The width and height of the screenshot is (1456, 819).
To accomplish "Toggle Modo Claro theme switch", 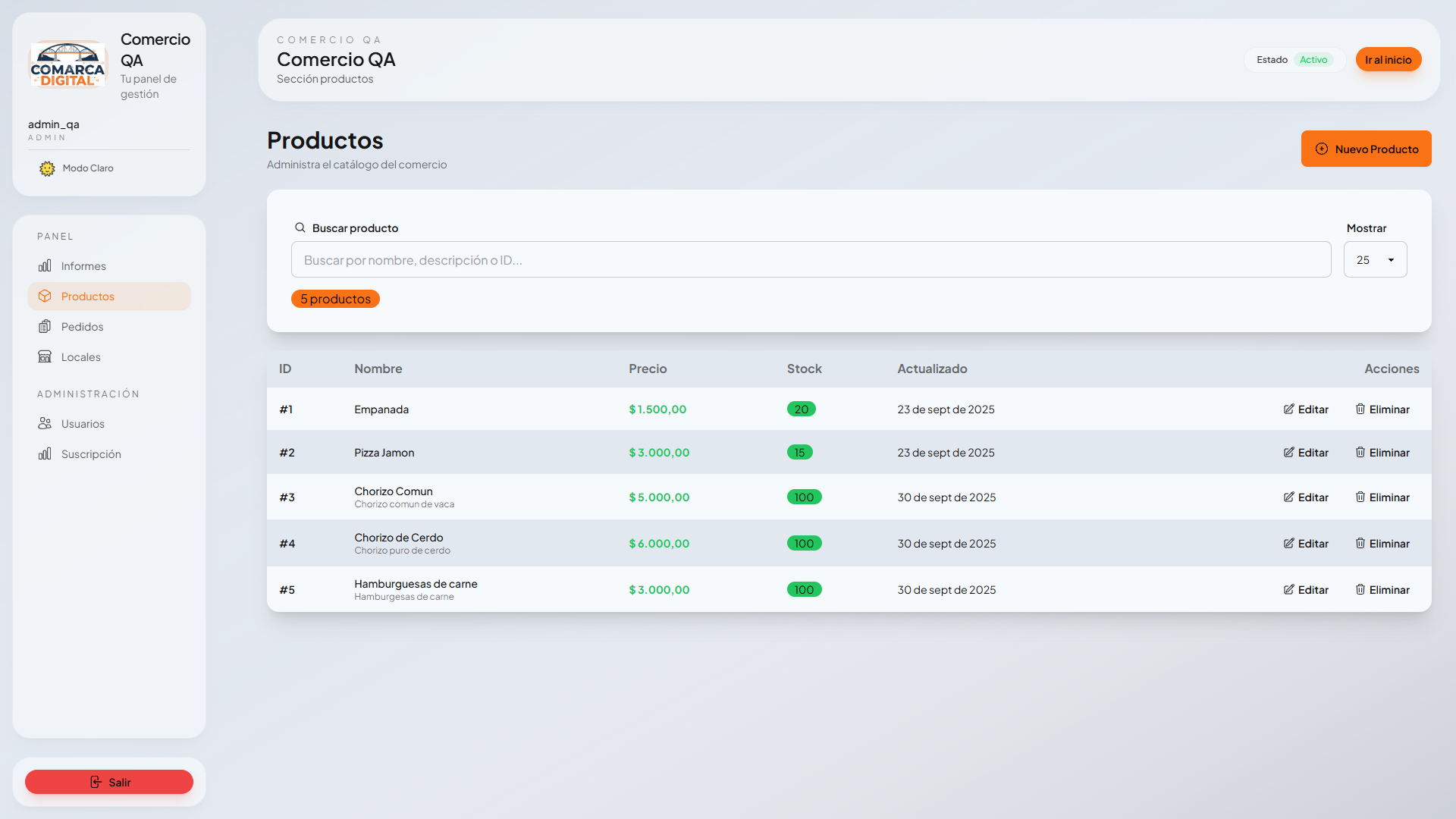I will click(88, 168).
